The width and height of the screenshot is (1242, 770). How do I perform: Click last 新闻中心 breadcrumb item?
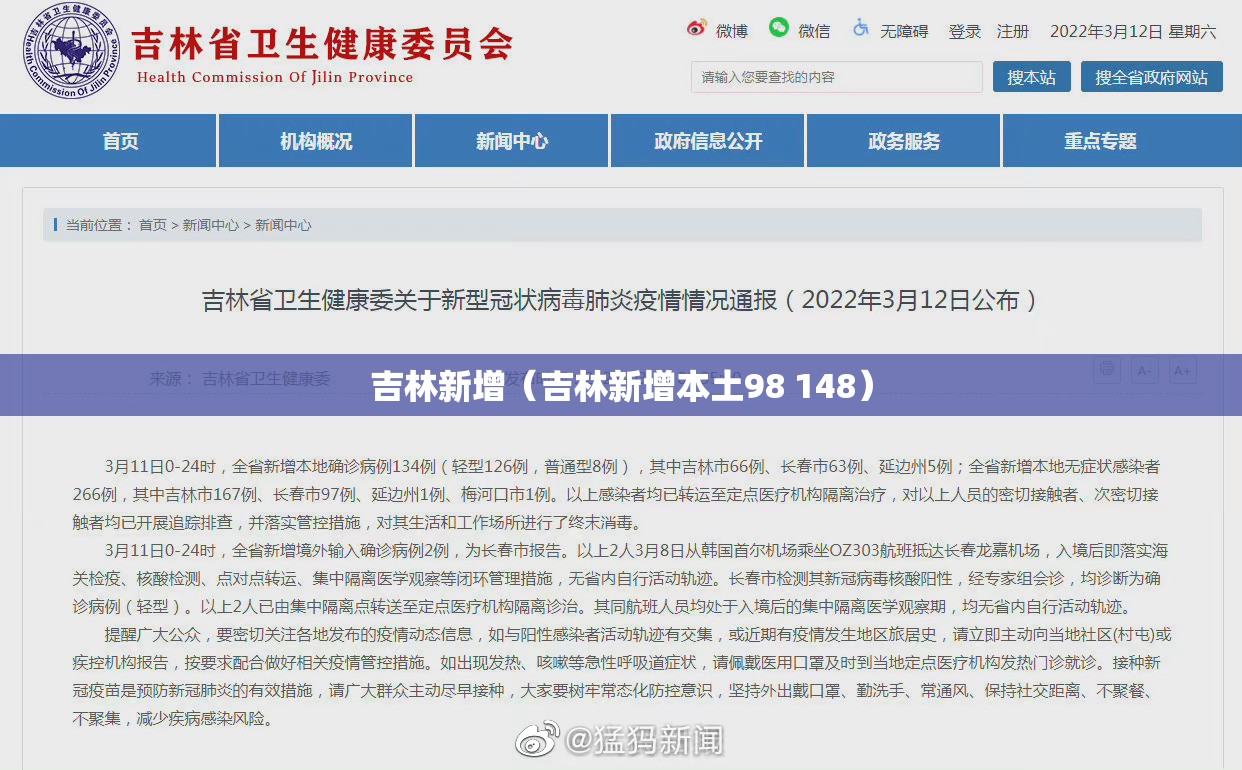point(283,225)
